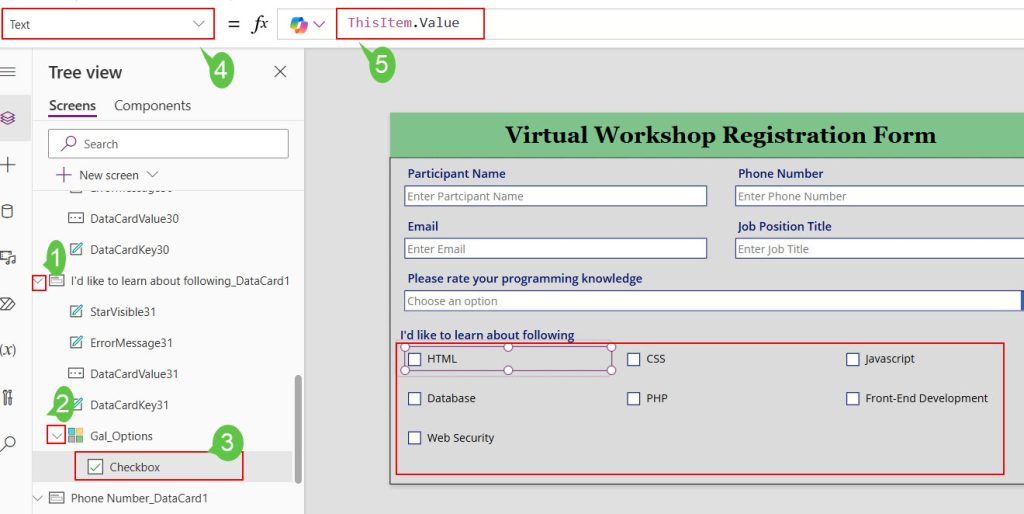Click the Please rate your programming knowledge label
The height and width of the screenshot is (514, 1024).
pyautogui.click(x=524, y=278)
